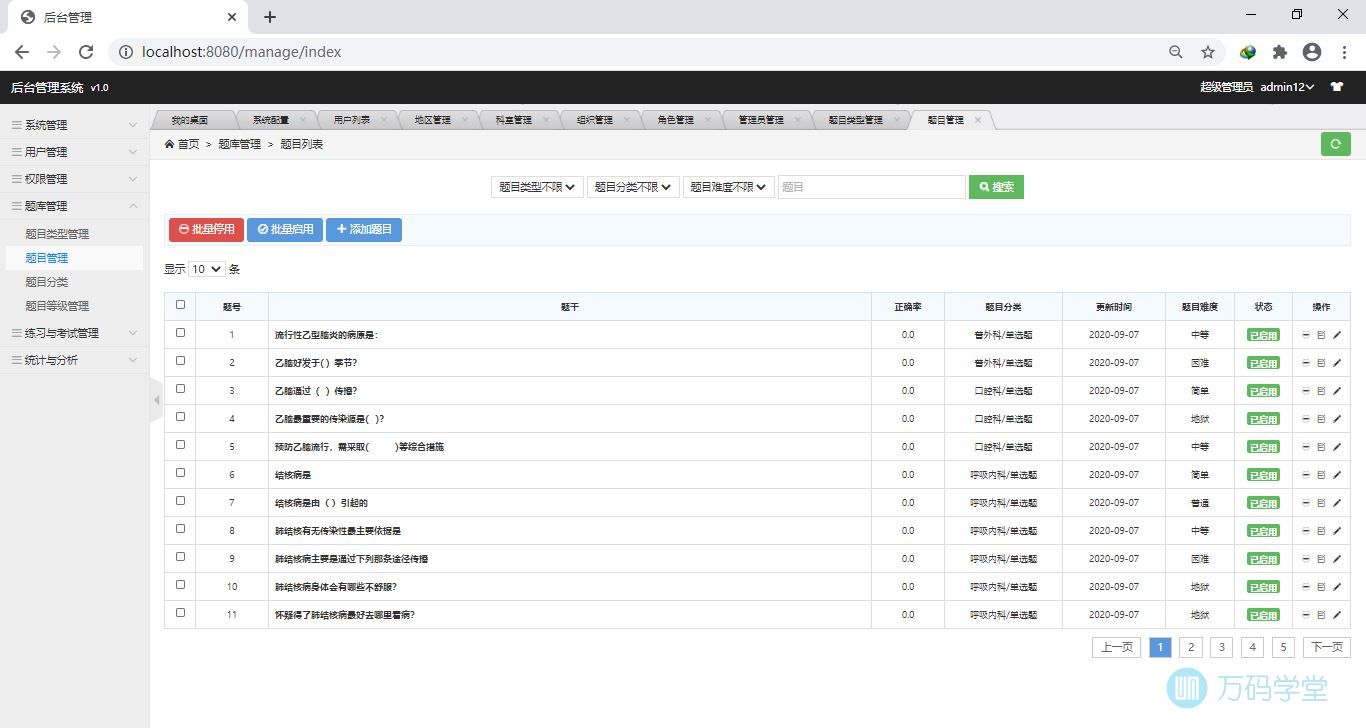
Task: Open detail view icon for question 4
Action: [x=1321, y=419]
